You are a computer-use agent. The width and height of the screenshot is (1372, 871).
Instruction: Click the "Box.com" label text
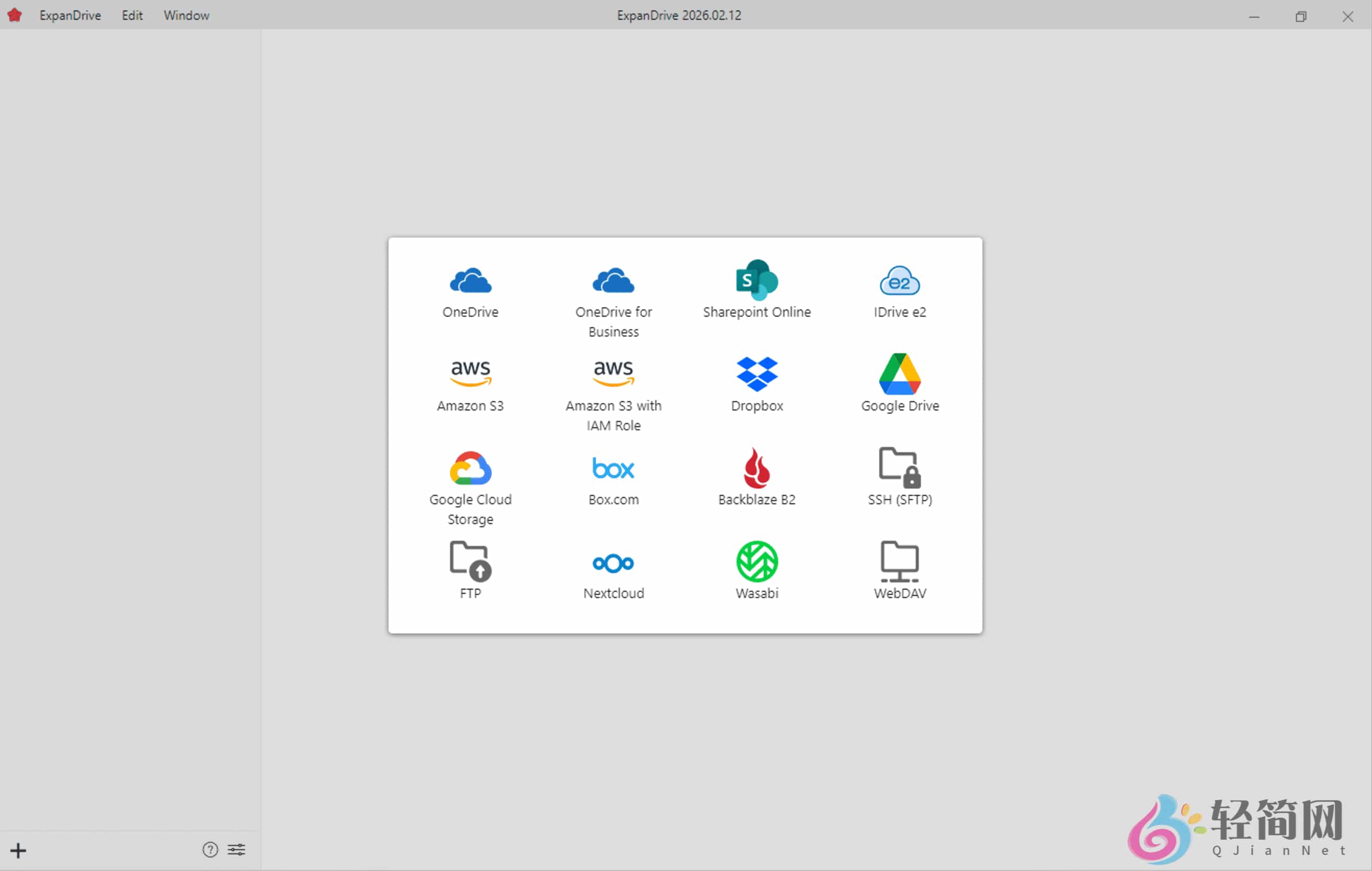point(613,500)
